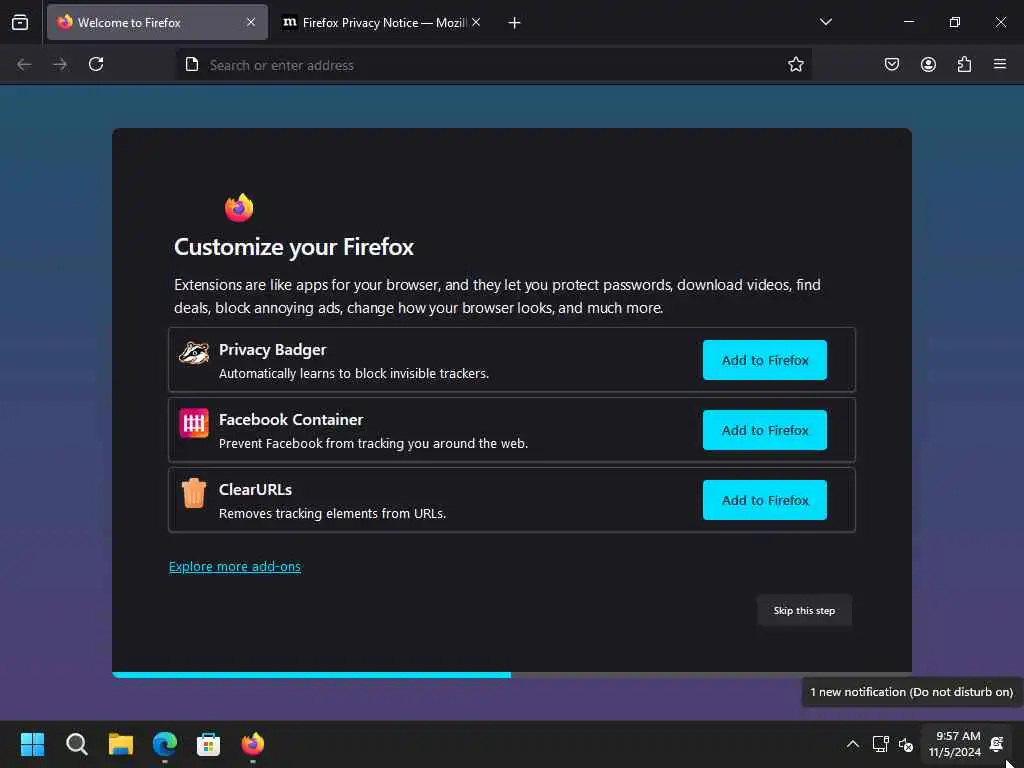Screen dimensions: 1024x768
Task: Click the muted volume tray icon
Action: (906, 744)
